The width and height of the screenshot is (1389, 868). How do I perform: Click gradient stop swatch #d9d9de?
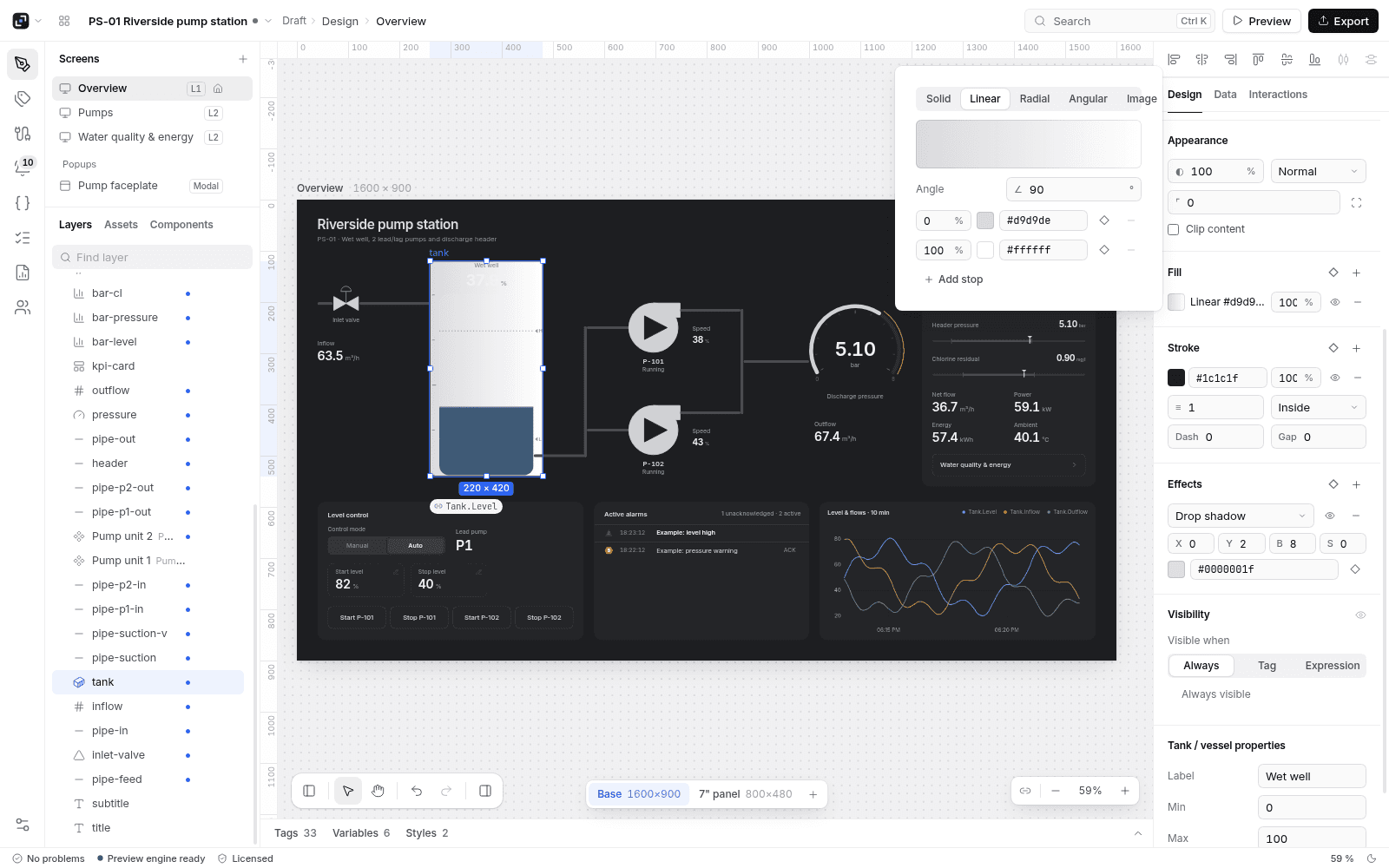[x=985, y=220]
